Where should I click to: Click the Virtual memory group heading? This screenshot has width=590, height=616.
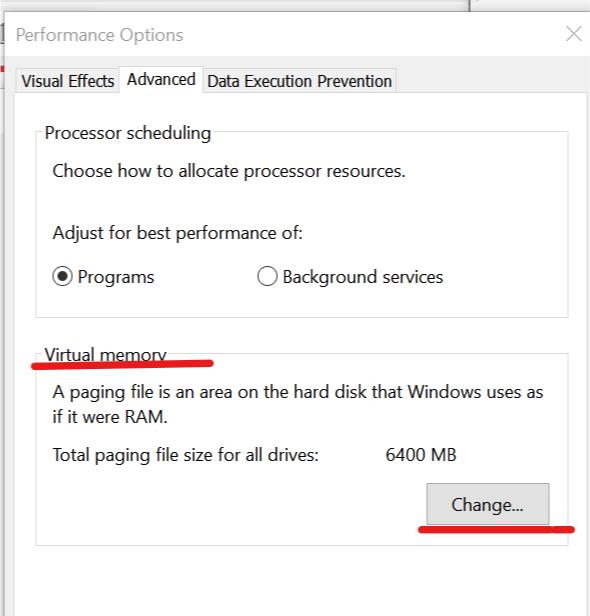click(105, 354)
